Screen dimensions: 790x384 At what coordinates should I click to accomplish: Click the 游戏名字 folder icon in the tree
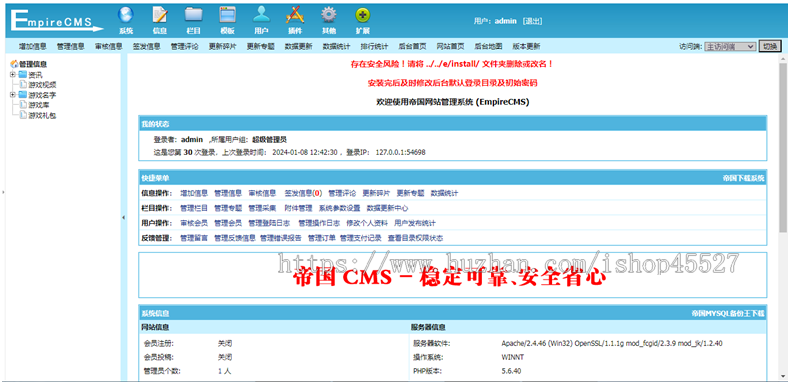tap(23, 95)
